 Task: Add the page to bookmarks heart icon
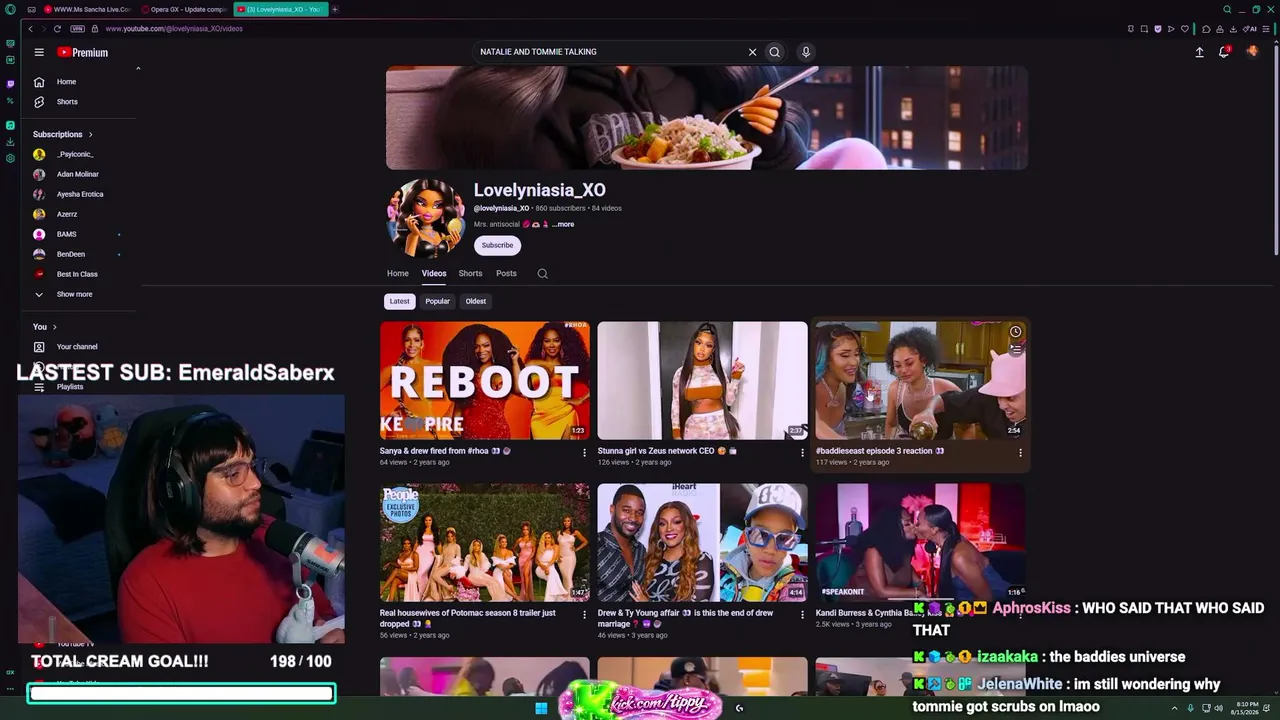click(1185, 29)
